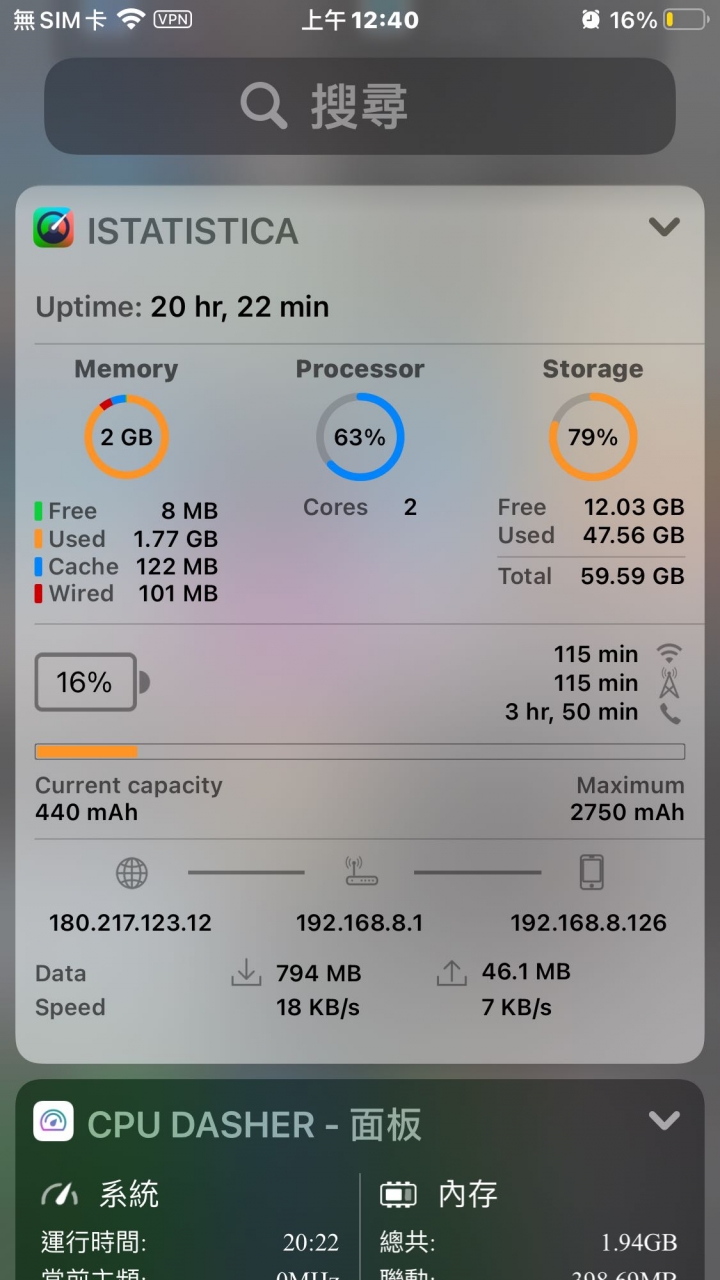
Task: Tap the Storage 79% ring gauge
Action: click(593, 437)
